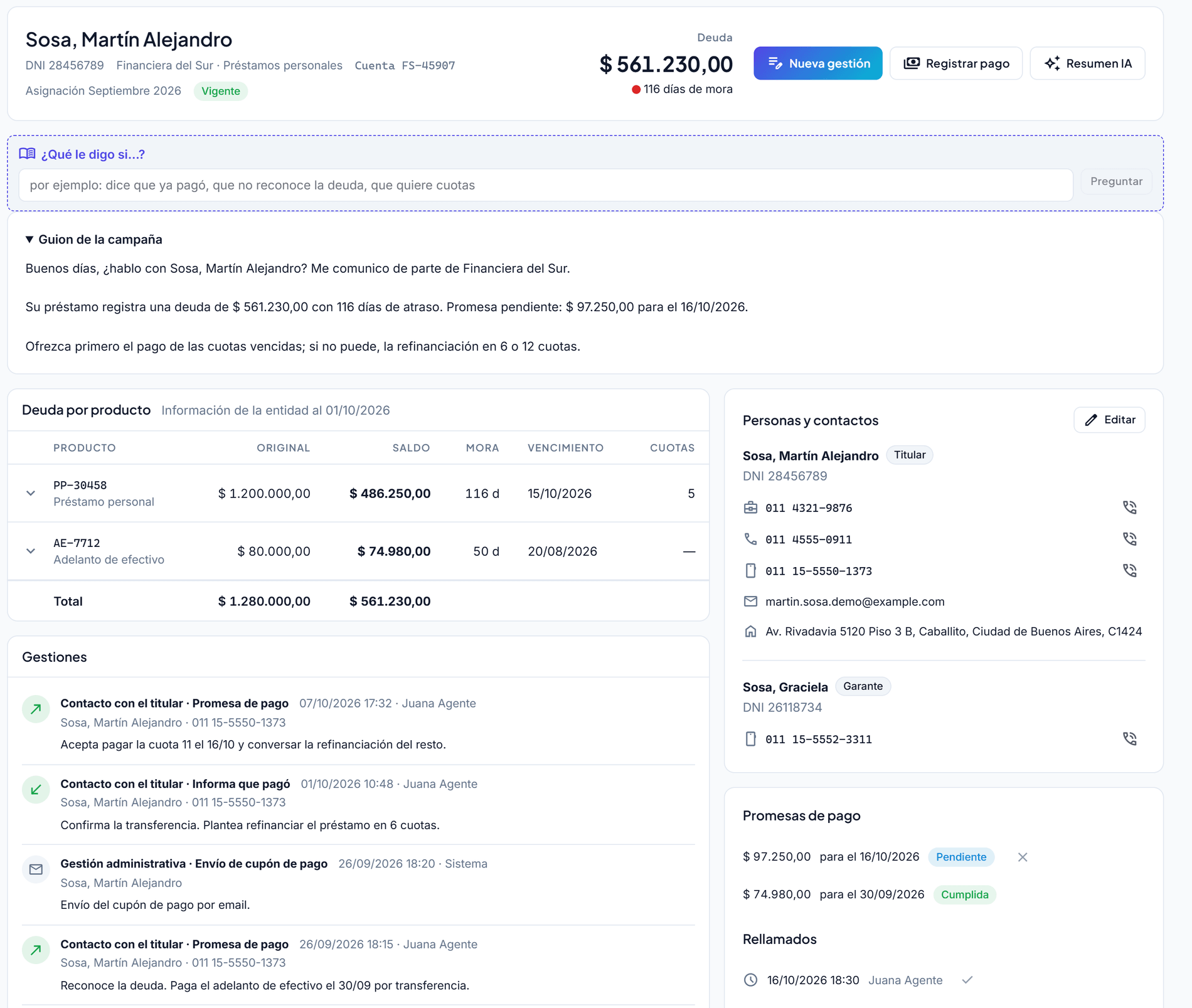
Task: Cancel the pending $ 97.250,00 promise
Action: click(1023, 857)
